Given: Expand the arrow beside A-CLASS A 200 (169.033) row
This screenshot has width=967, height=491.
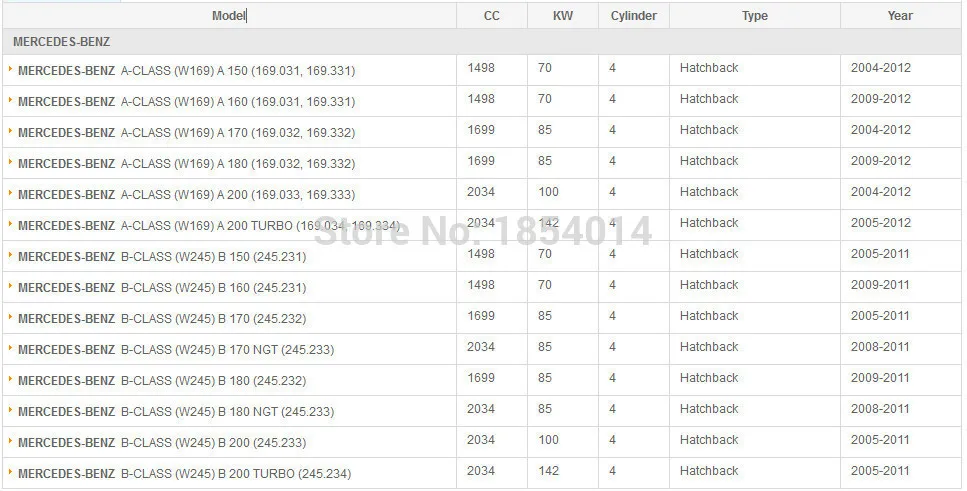Looking at the screenshot, I should click(x=10, y=193).
